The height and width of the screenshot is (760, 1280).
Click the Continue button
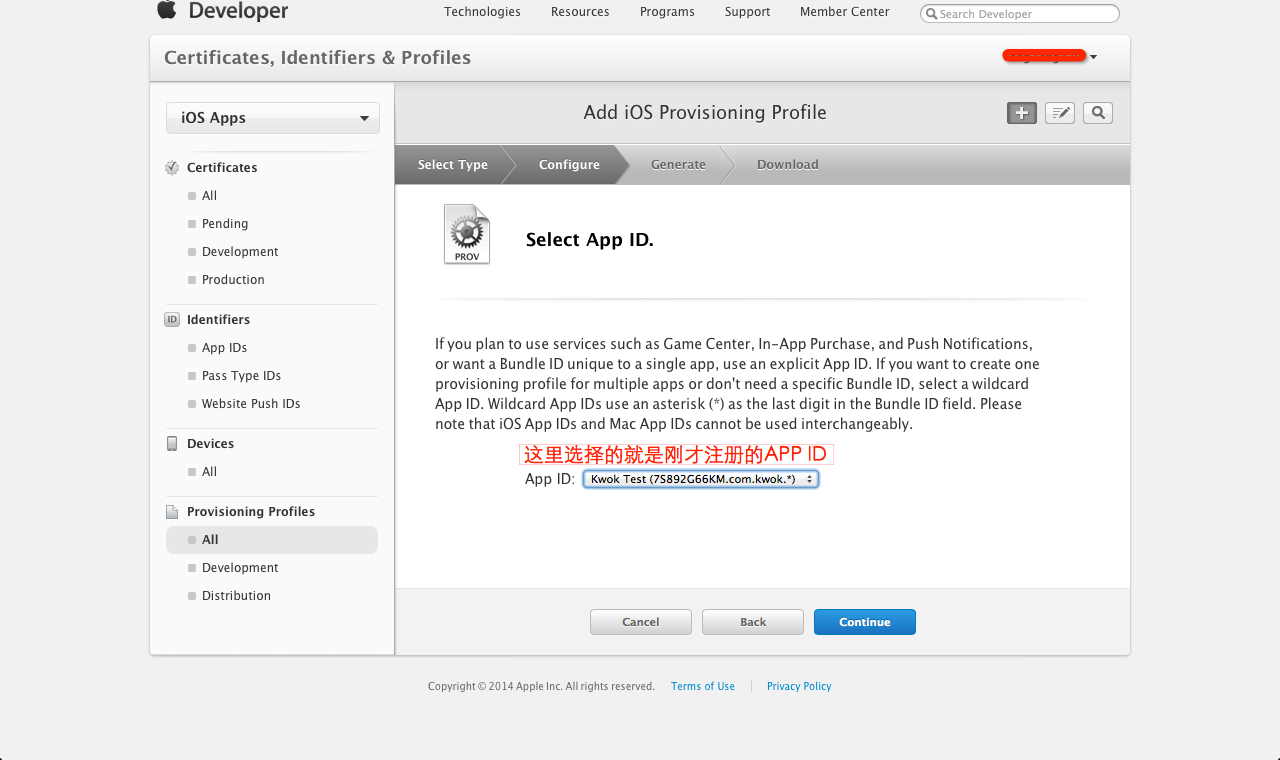(865, 622)
